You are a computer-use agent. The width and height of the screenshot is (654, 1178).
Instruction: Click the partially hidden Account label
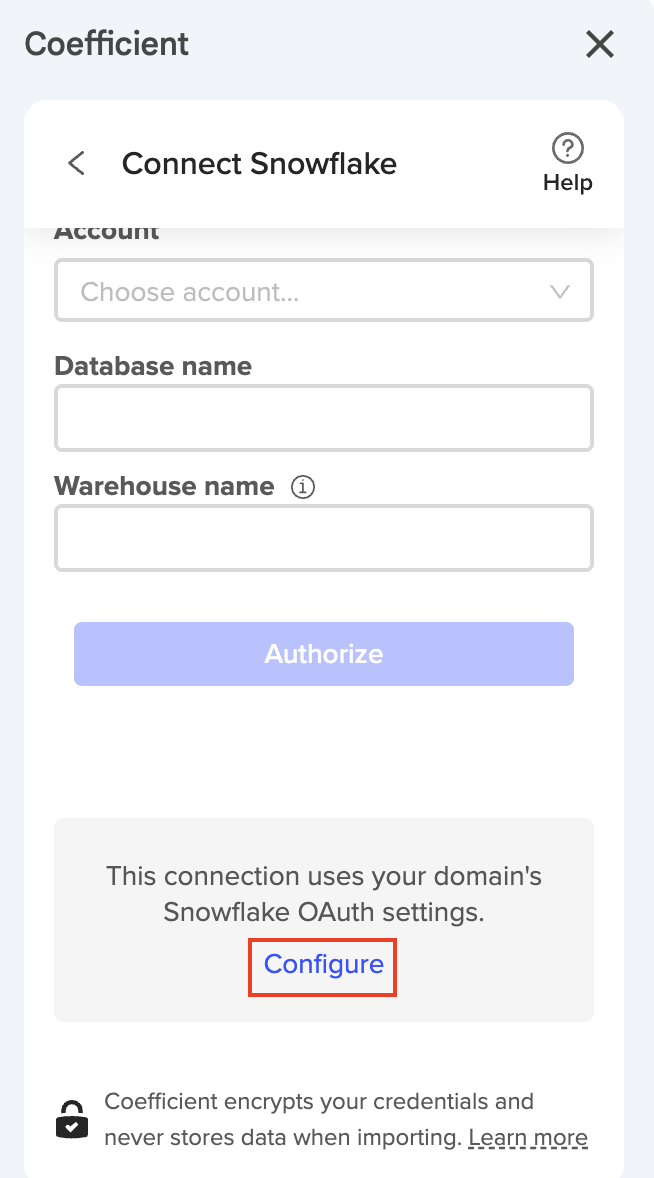(107, 234)
